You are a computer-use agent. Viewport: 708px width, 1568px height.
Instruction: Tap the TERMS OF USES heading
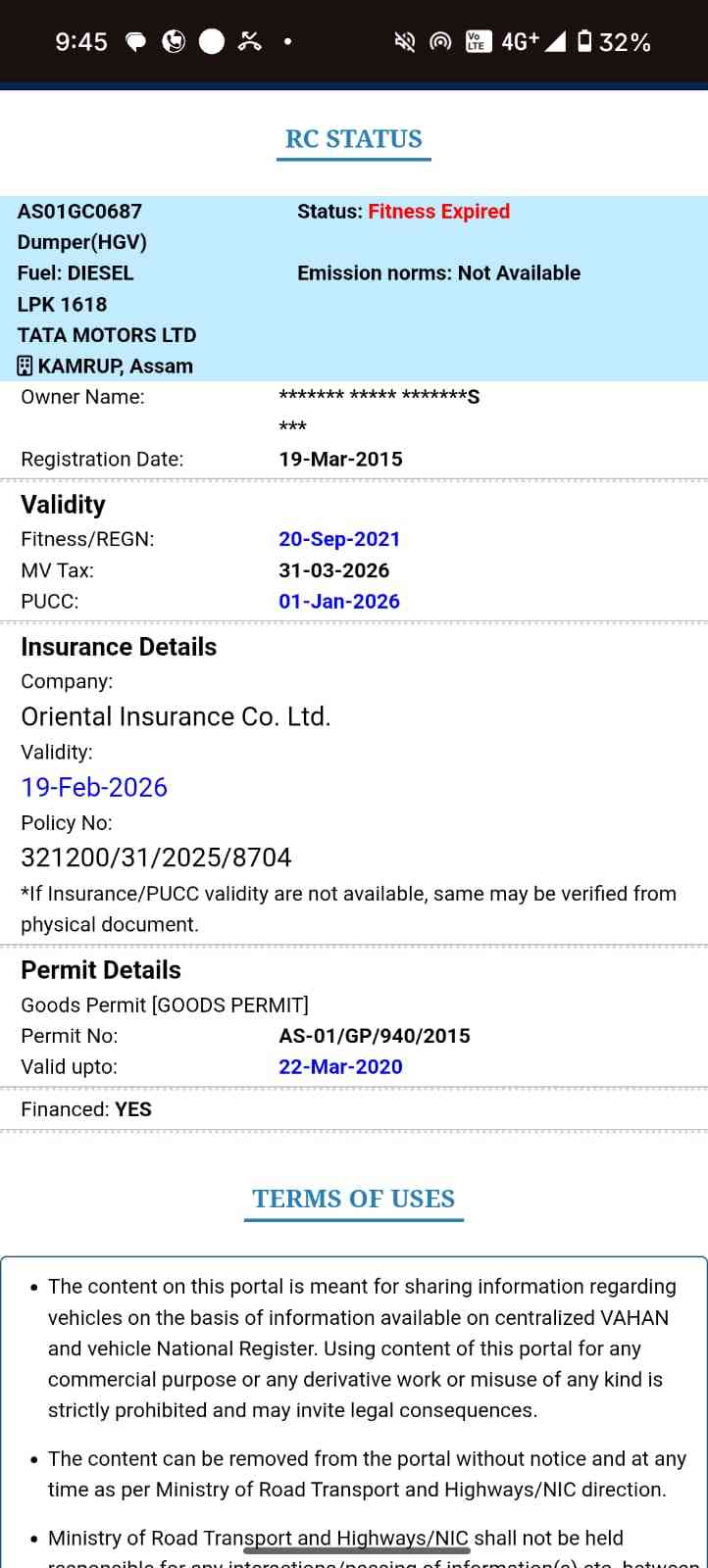(x=353, y=1199)
